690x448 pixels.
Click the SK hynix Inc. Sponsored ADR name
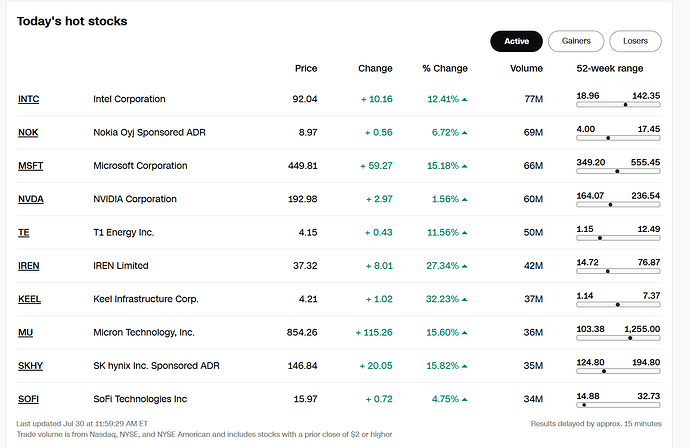click(x=156, y=366)
